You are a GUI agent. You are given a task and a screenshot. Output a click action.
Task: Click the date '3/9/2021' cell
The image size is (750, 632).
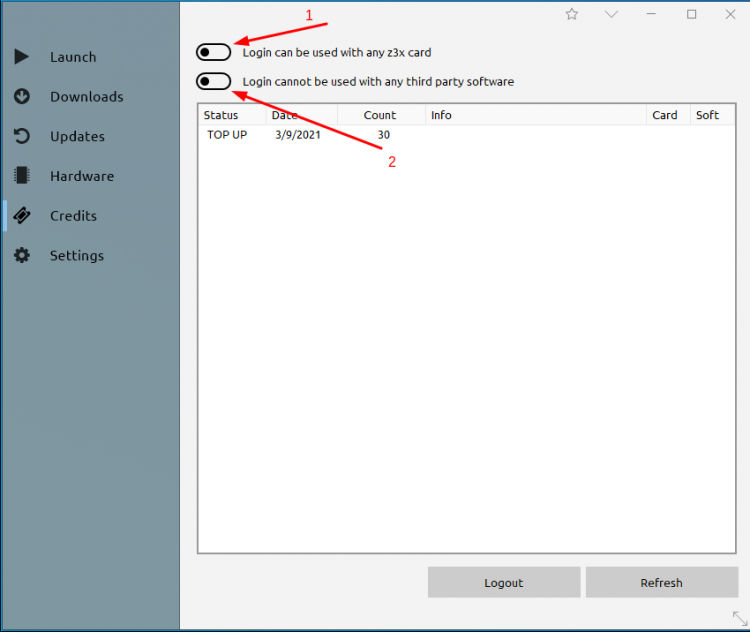(x=298, y=135)
